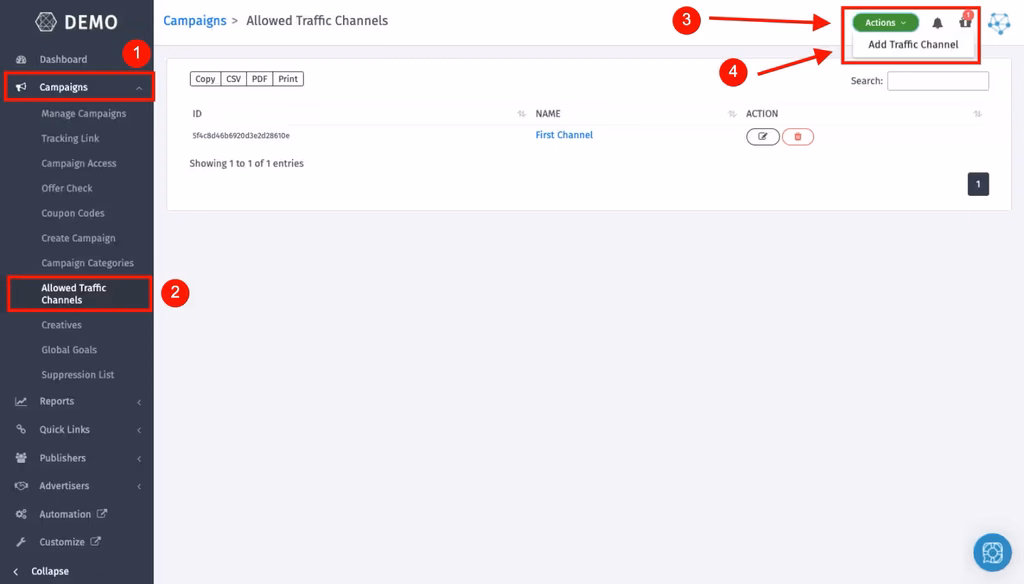Click the Advertisers handshake icon
This screenshot has height=584, width=1024.
pyautogui.click(x=22, y=486)
